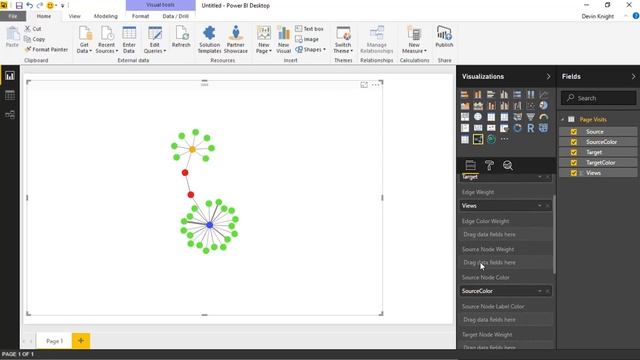Switch to the Data / Drill tab
Viewport: 640px width, 360px height.
coord(176,16)
